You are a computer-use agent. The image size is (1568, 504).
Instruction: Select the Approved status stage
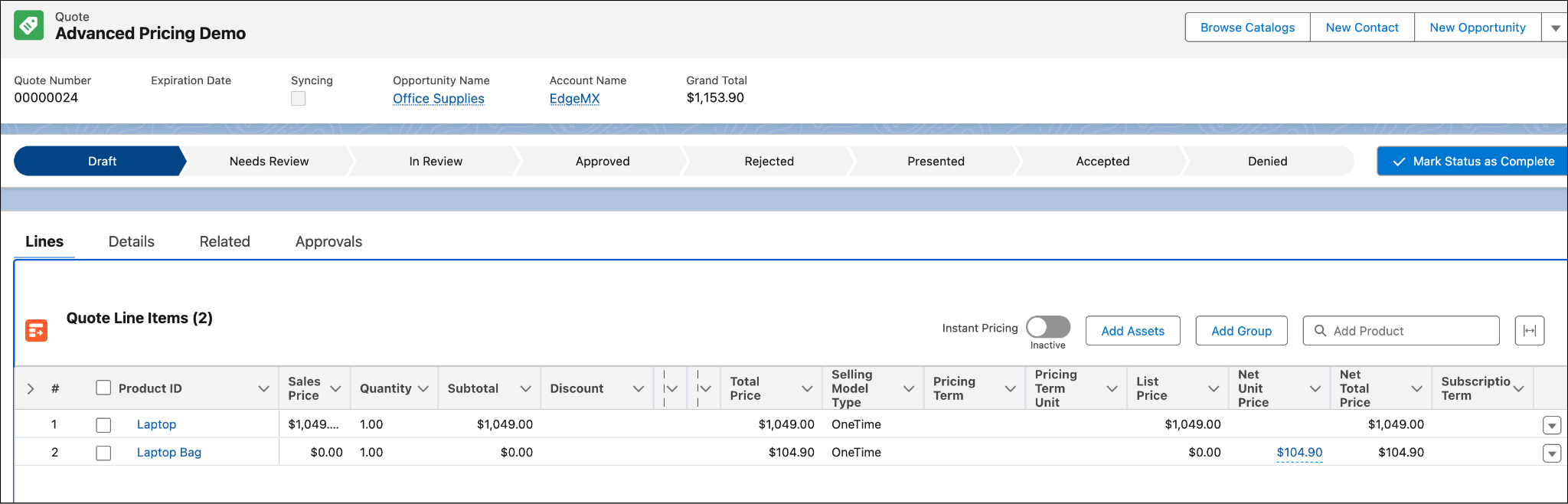[x=603, y=161]
